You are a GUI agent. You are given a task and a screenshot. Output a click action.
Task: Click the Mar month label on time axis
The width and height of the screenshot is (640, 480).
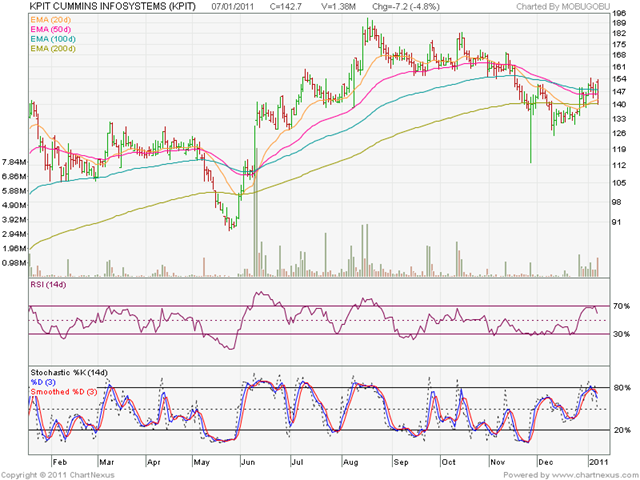pyautogui.click(x=107, y=462)
